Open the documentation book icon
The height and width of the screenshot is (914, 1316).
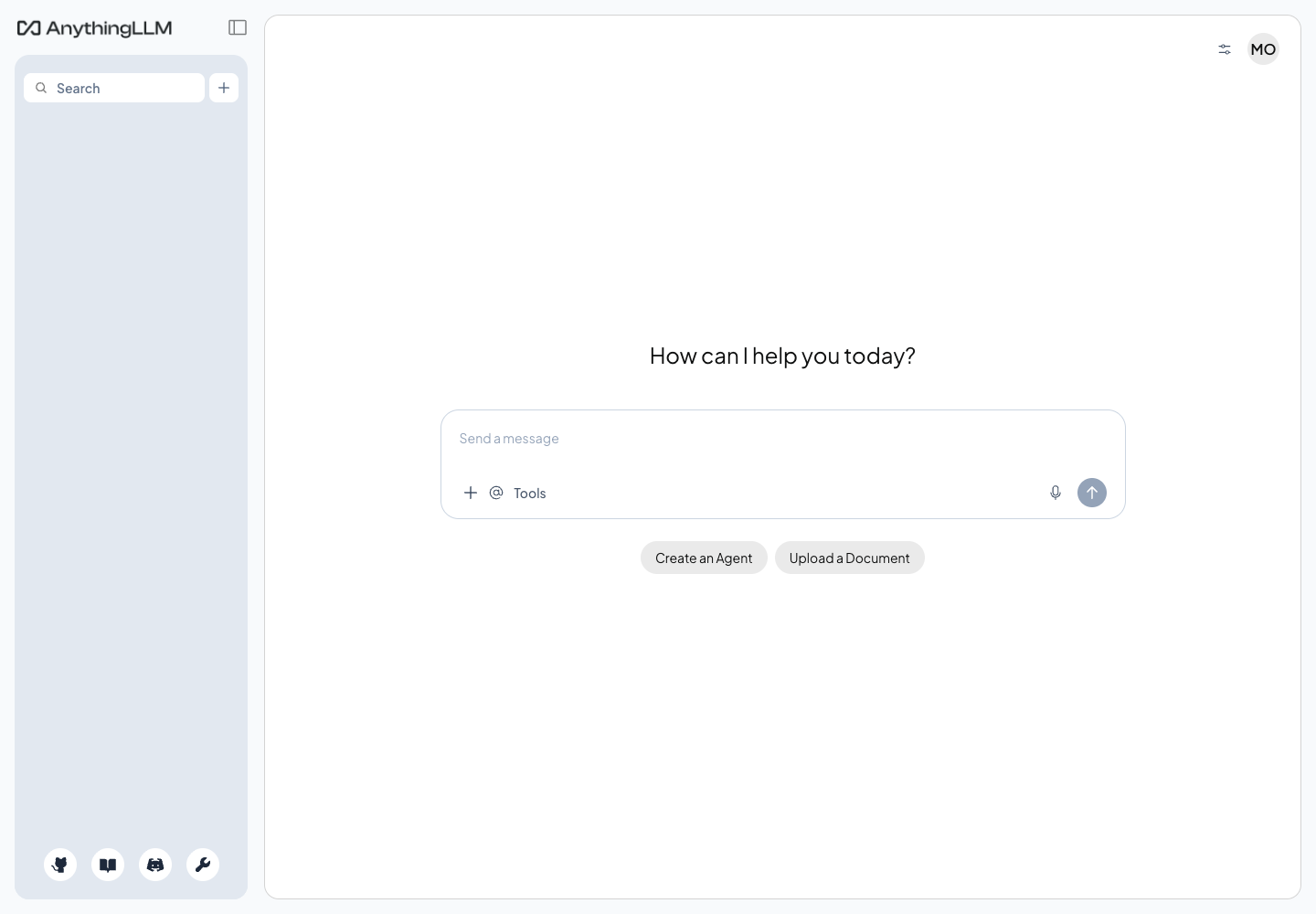[108, 865]
